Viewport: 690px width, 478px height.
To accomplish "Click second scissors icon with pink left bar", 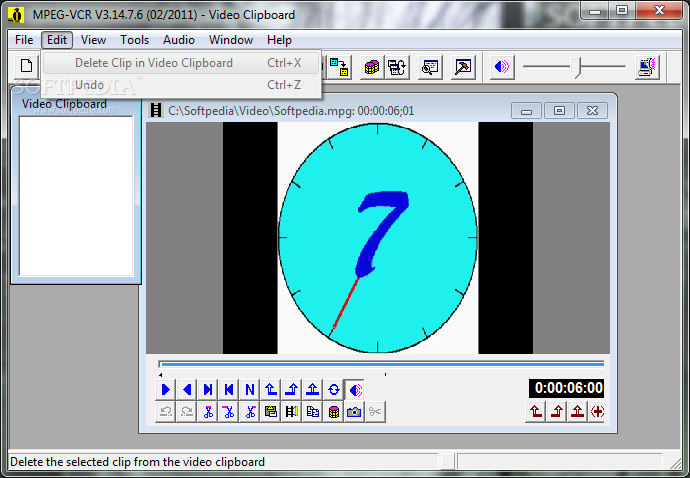I will (x=229, y=412).
